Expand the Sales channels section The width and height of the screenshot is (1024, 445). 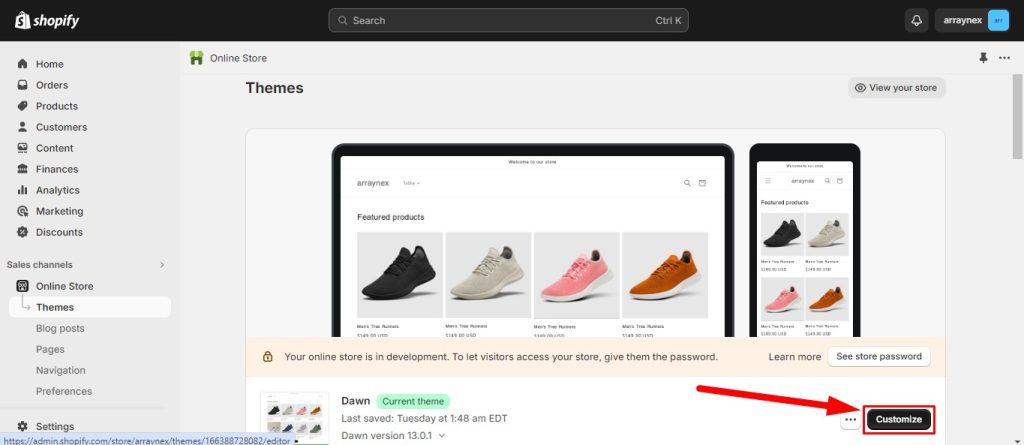[162, 265]
